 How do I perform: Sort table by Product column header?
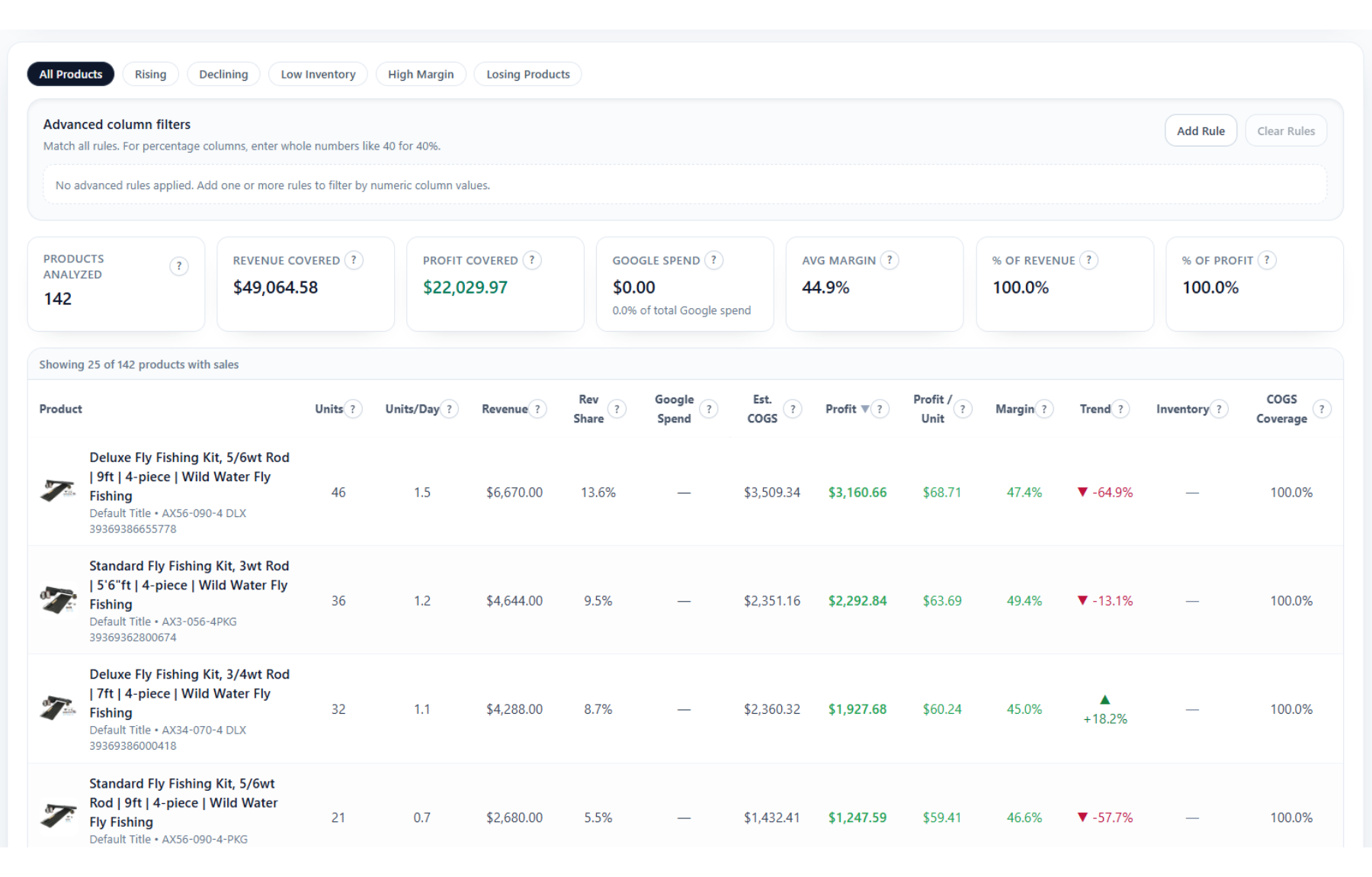[61, 409]
